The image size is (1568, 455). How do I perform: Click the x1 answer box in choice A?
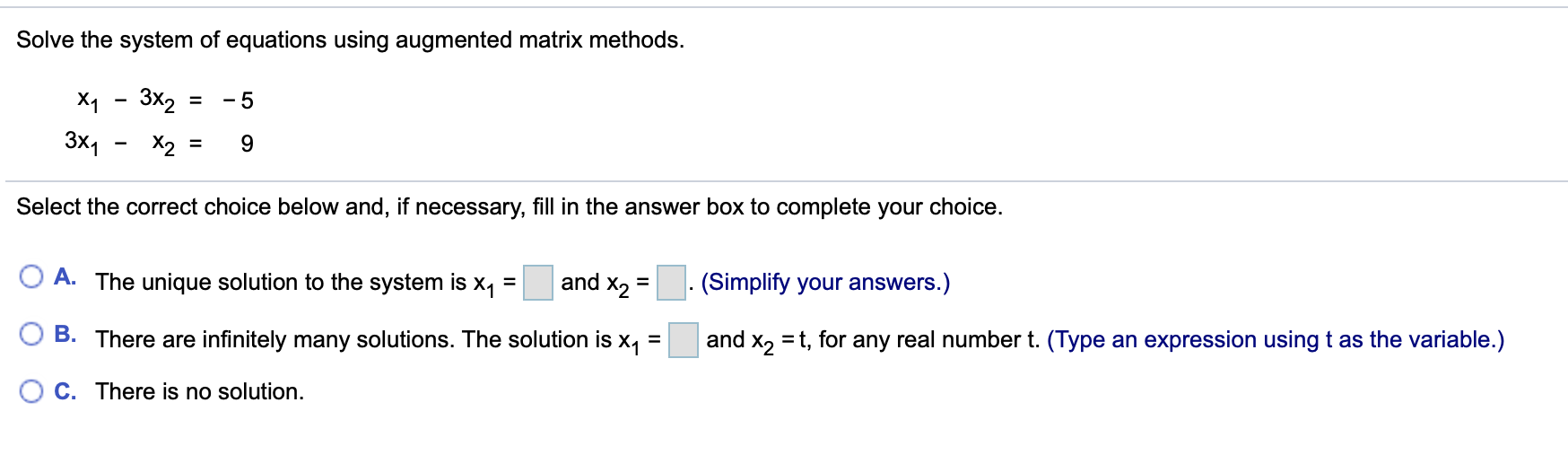tap(538, 283)
